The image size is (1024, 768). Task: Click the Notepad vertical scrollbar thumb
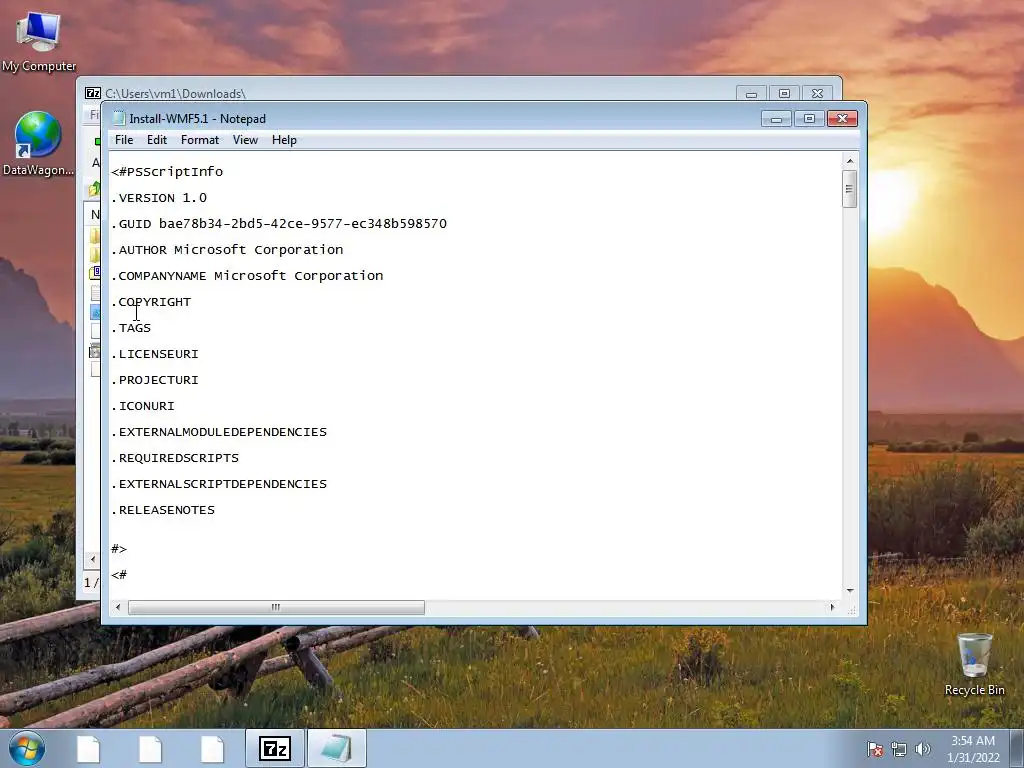tap(850, 189)
